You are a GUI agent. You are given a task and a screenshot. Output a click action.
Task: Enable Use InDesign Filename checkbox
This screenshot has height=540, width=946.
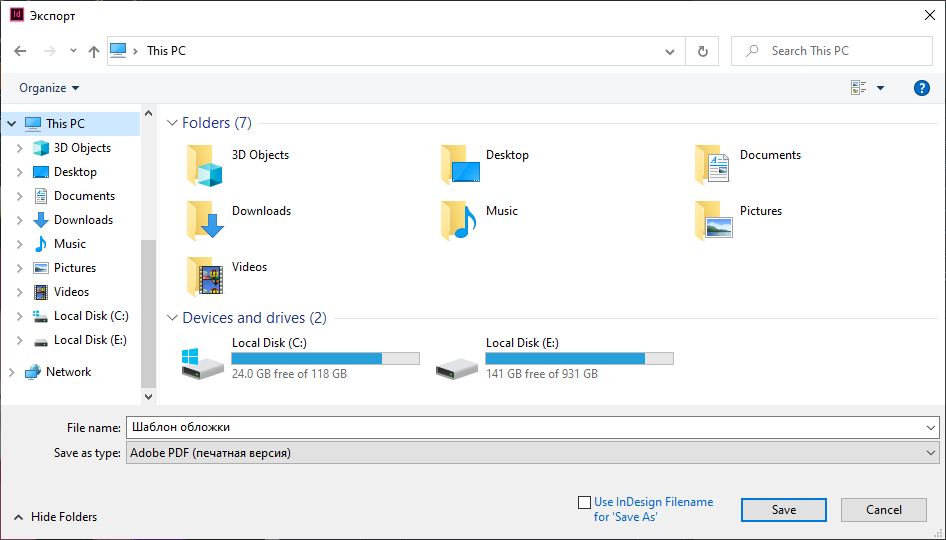[x=585, y=503]
